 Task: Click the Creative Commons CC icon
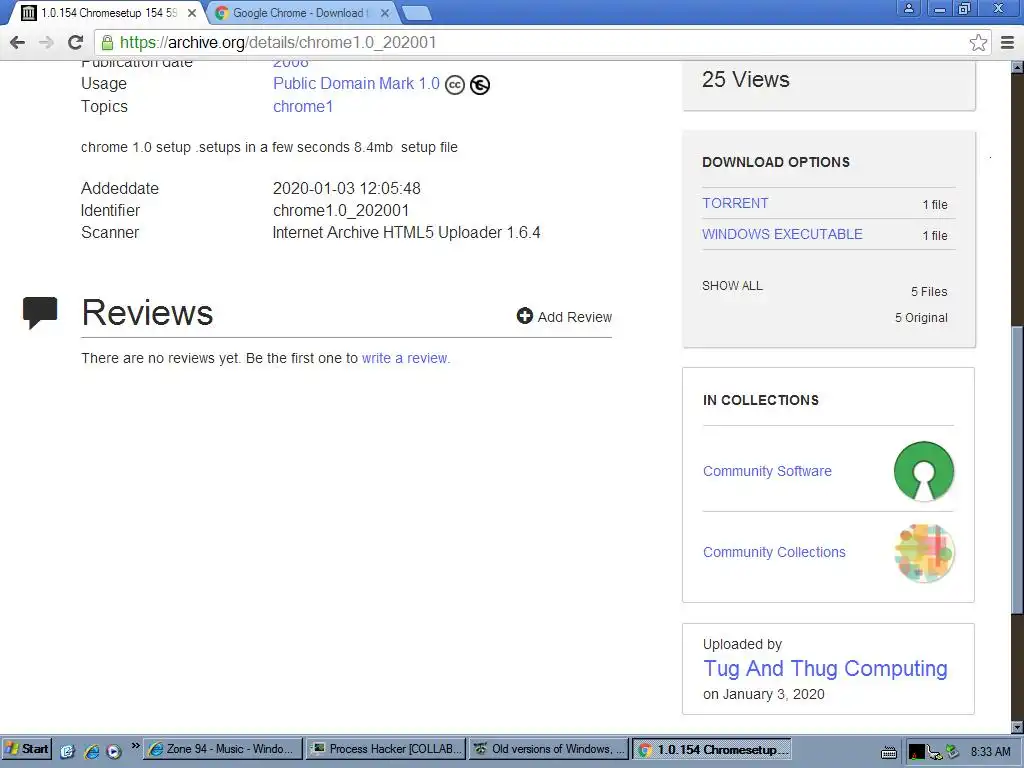point(455,85)
